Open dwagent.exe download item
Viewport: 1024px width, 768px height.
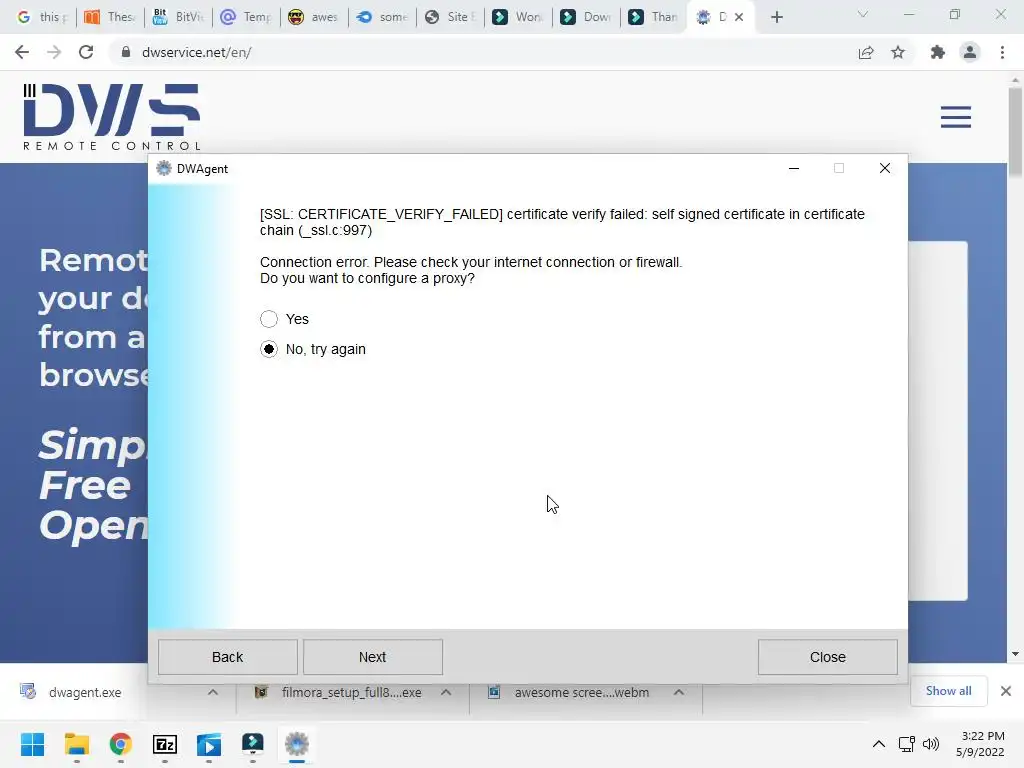tap(85, 692)
